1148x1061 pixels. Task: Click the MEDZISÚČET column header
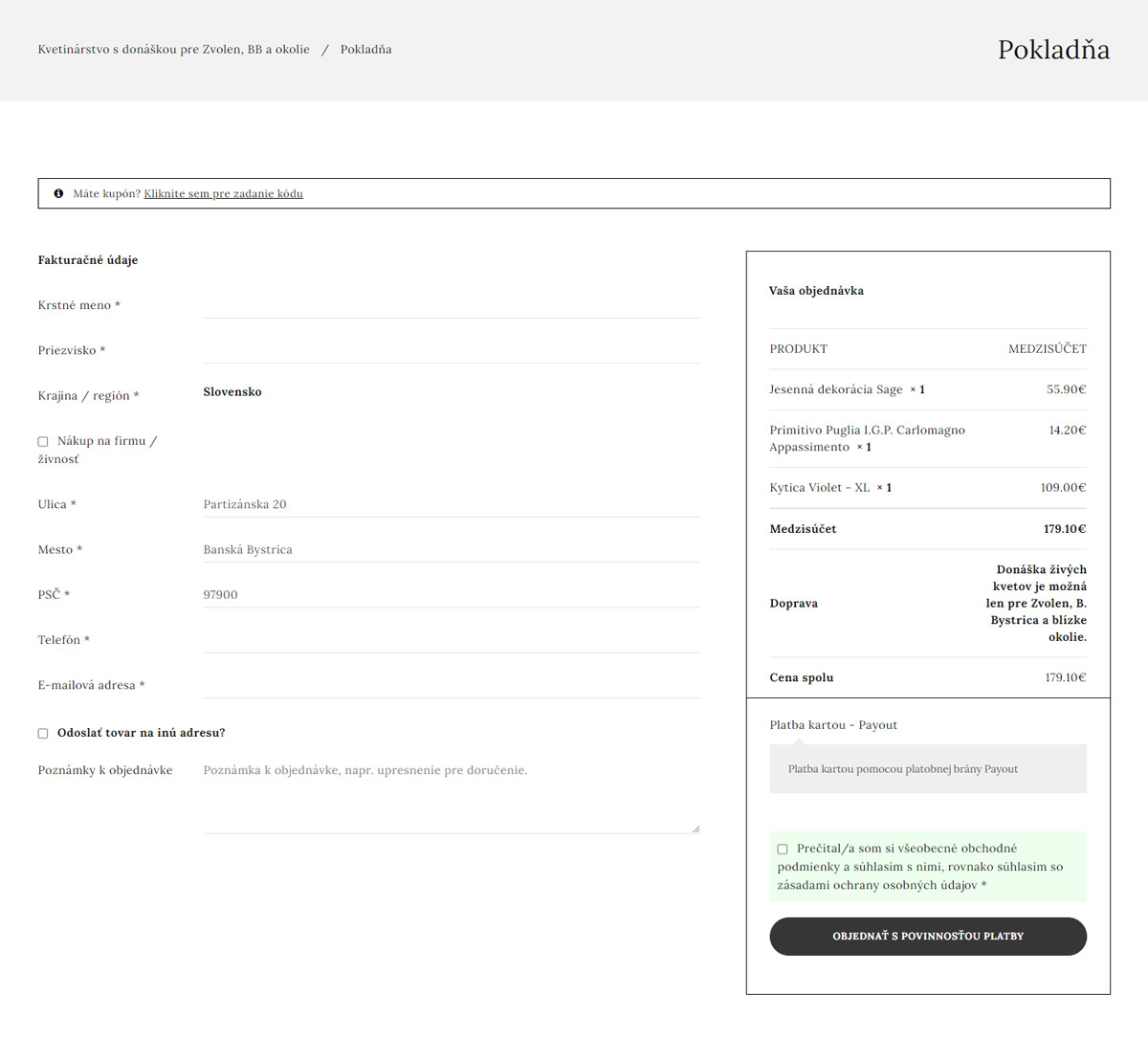point(1048,349)
